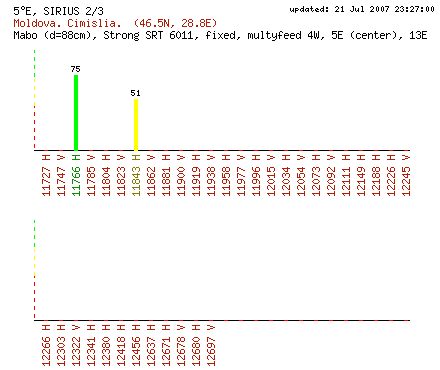
Task: Click olive frequency label 11843 H
Action: pos(136,175)
